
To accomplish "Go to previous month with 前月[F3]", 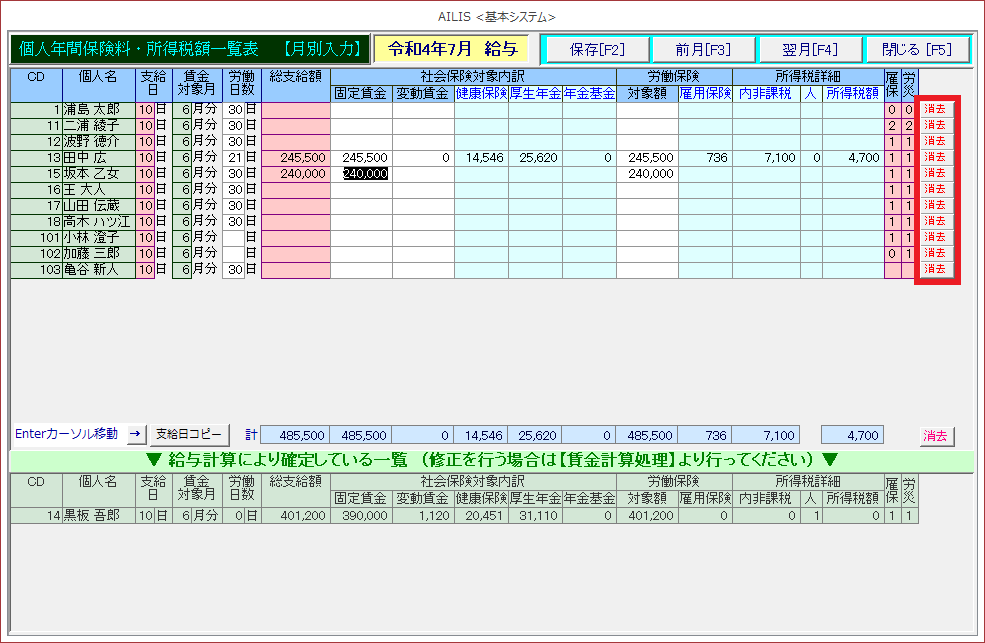I will pos(702,50).
